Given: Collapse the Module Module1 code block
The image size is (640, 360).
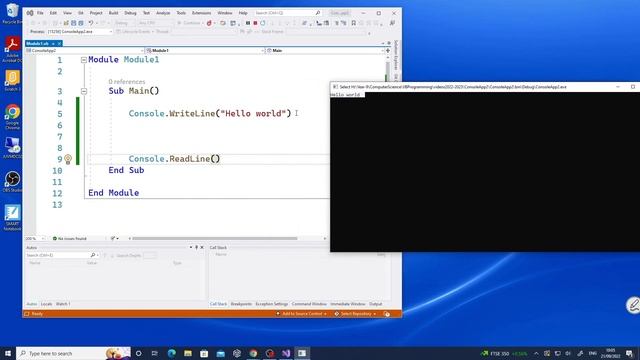Looking at the screenshot, I should point(84,60).
